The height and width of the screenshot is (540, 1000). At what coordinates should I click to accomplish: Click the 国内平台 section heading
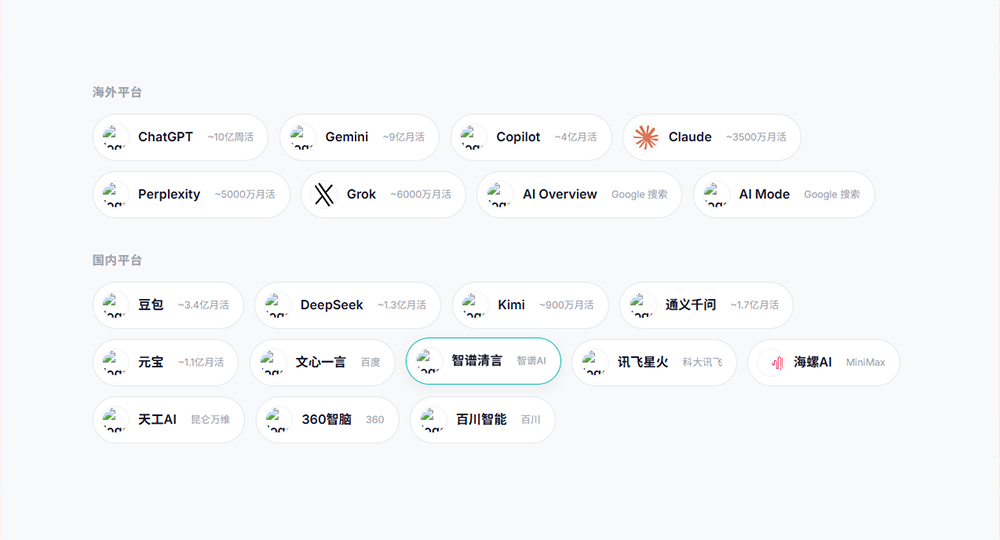(117, 260)
